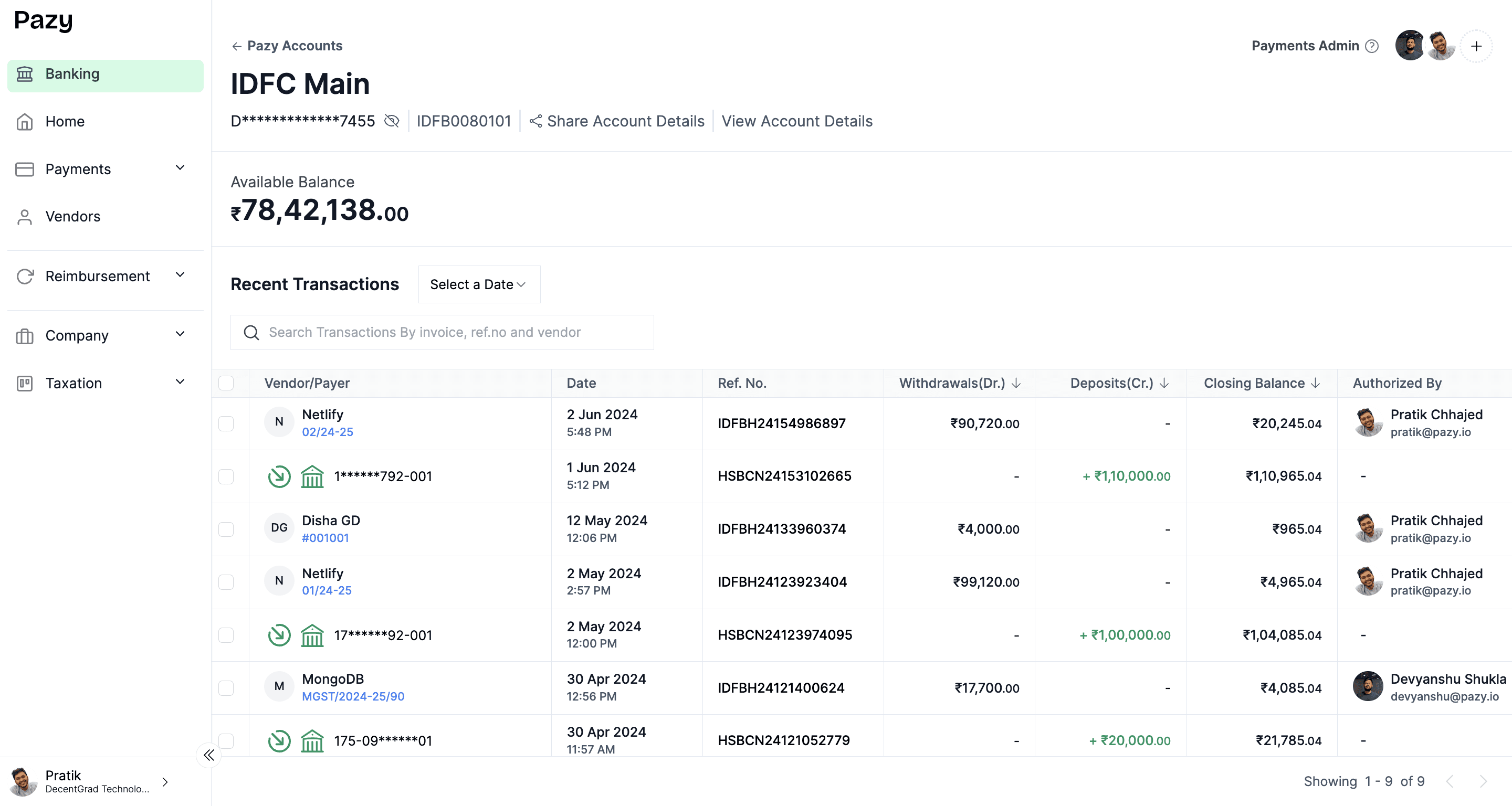Select the checkbox for the Netlify transaction
The width and height of the screenshot is (1512, 806).
coord(227,423)
